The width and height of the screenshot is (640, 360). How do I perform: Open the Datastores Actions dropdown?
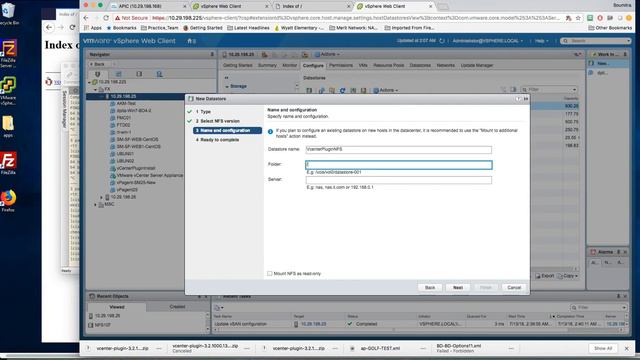click(x=386, y=90)
